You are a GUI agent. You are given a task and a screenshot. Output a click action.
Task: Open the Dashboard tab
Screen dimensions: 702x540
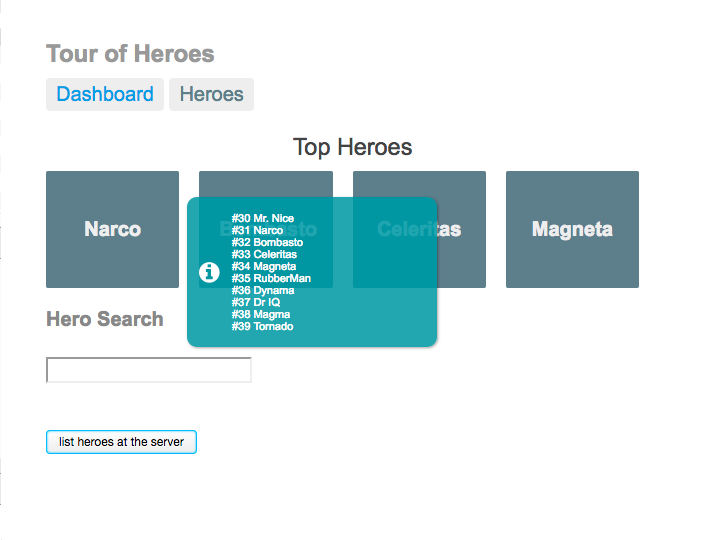point(105,94)
